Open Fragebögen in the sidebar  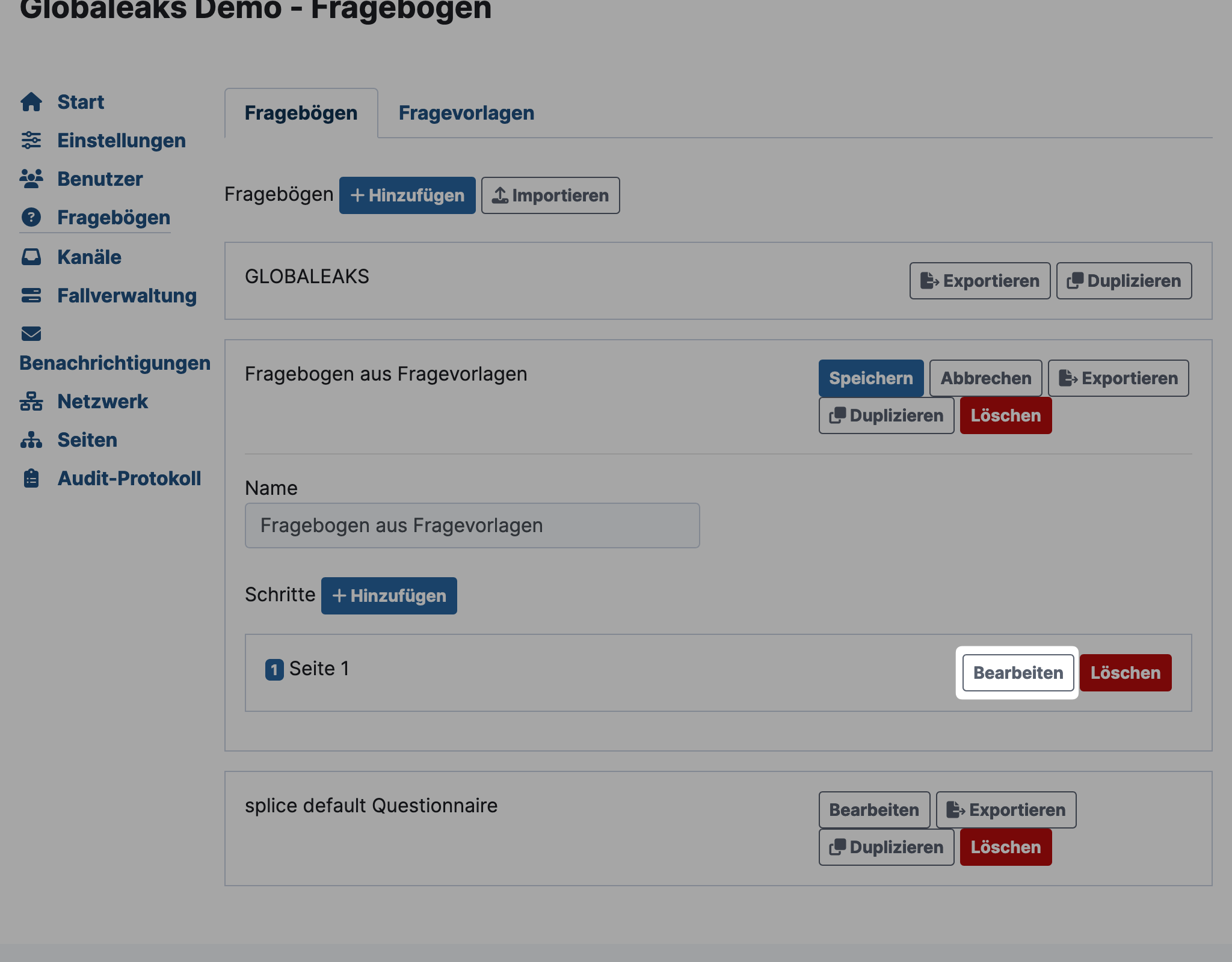[114, 218]
